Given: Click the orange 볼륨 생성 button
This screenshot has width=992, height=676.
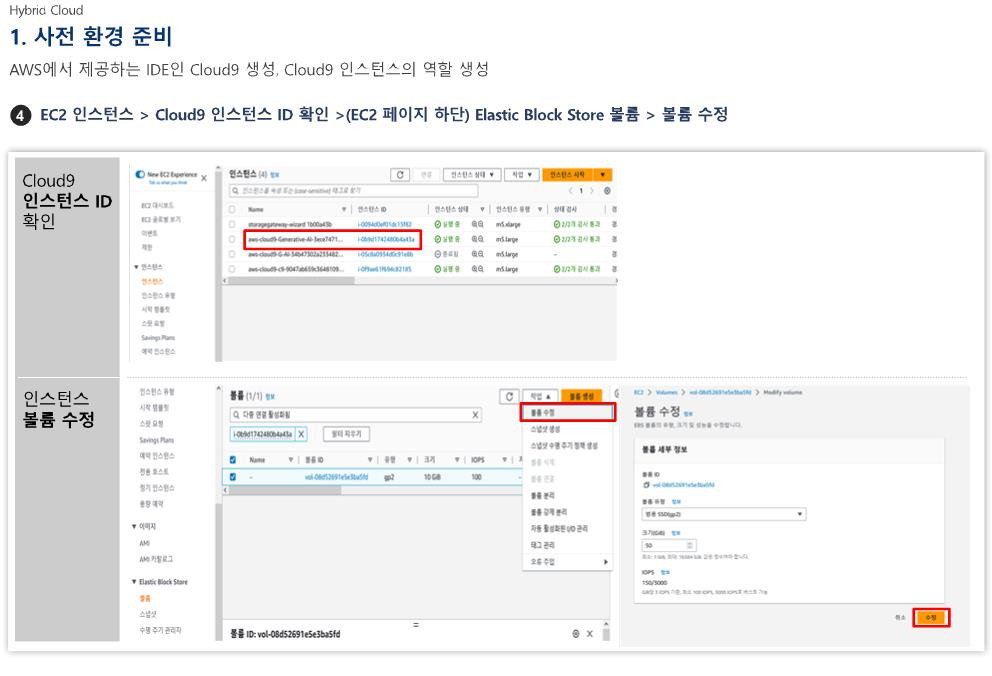Looking at the screenshot, I should (x=581, y=396).
